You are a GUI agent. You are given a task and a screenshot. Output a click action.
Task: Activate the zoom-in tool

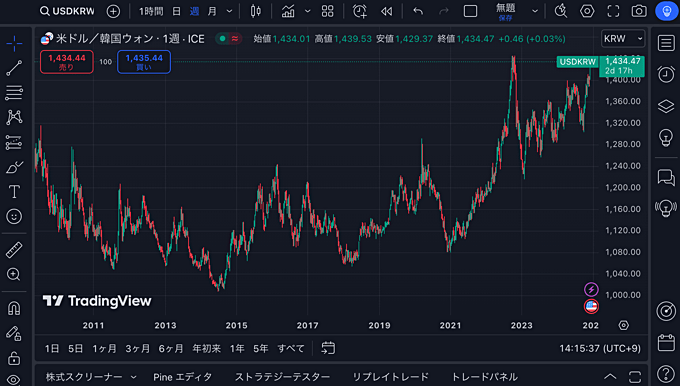(14, 275)
